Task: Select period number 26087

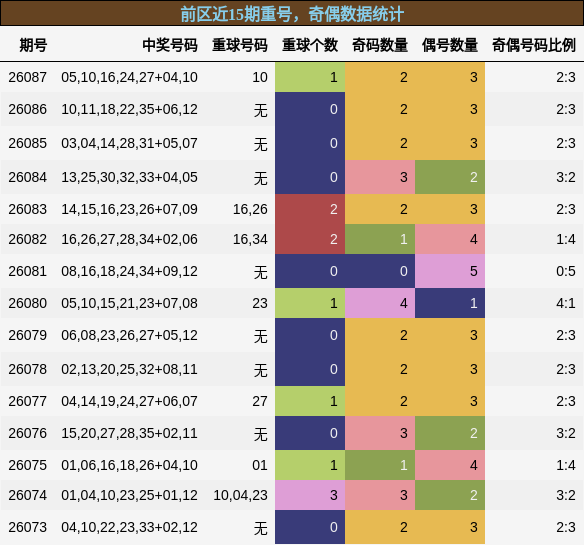Action: [28, 77]
